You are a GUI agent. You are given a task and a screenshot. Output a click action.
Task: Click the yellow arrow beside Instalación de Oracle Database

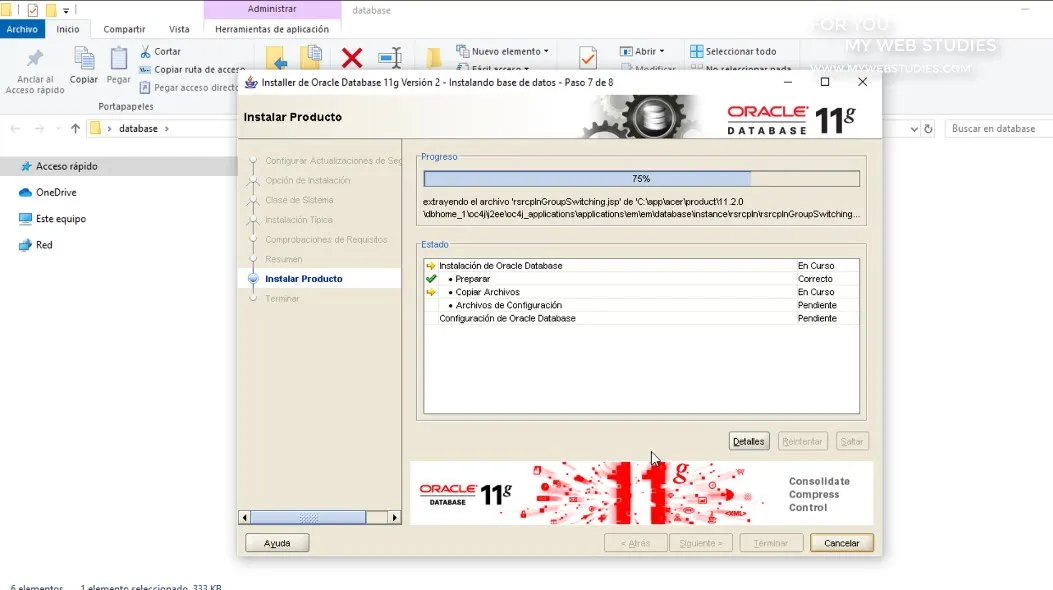click(x=431, y=266)
